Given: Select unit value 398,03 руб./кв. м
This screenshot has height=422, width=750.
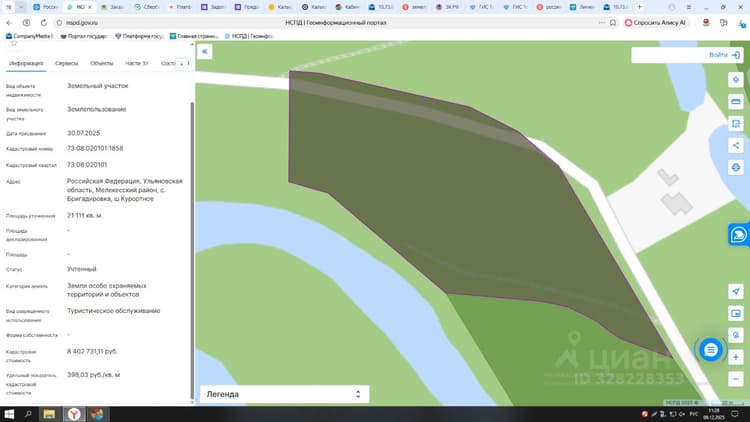Looking at the screenshot, I should coord(93,375).
